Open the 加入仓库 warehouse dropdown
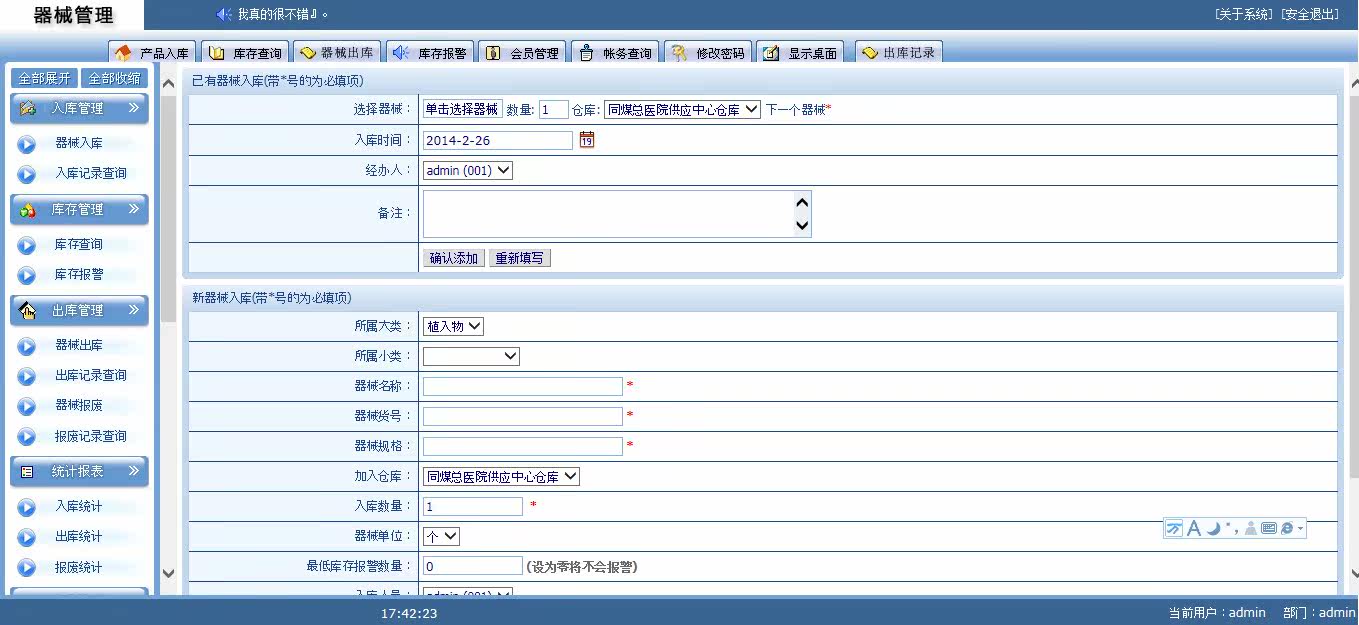 pyautogui.click(x=501, y=477)
